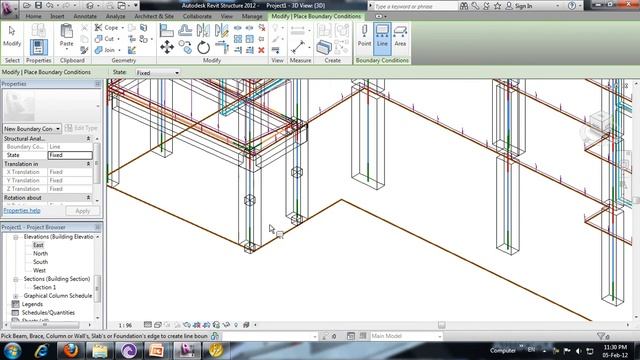Collapse the Translation in properties group

(x=89, y=164)
